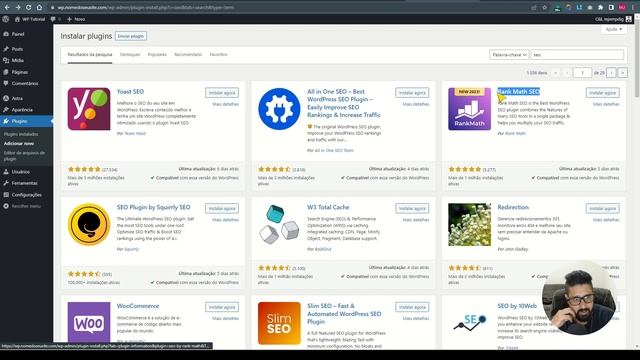Image resolution: width=640 pixels, height=360 pixels.
Task: Click the WordPress logo in admin bar
Action: click(6, 19)
